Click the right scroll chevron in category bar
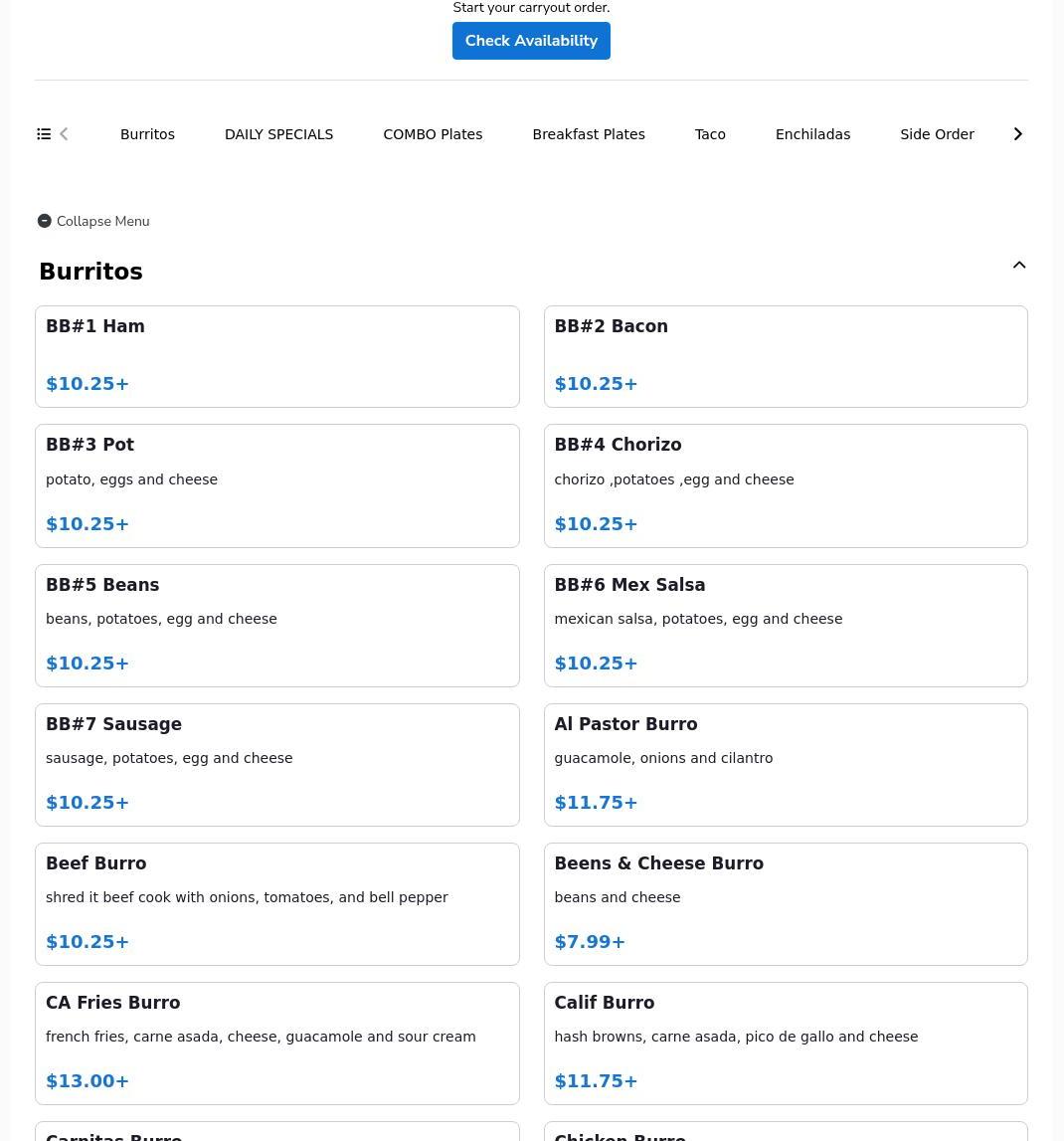Screen dimensions: 1064x1141 [x=1018, y=134]
